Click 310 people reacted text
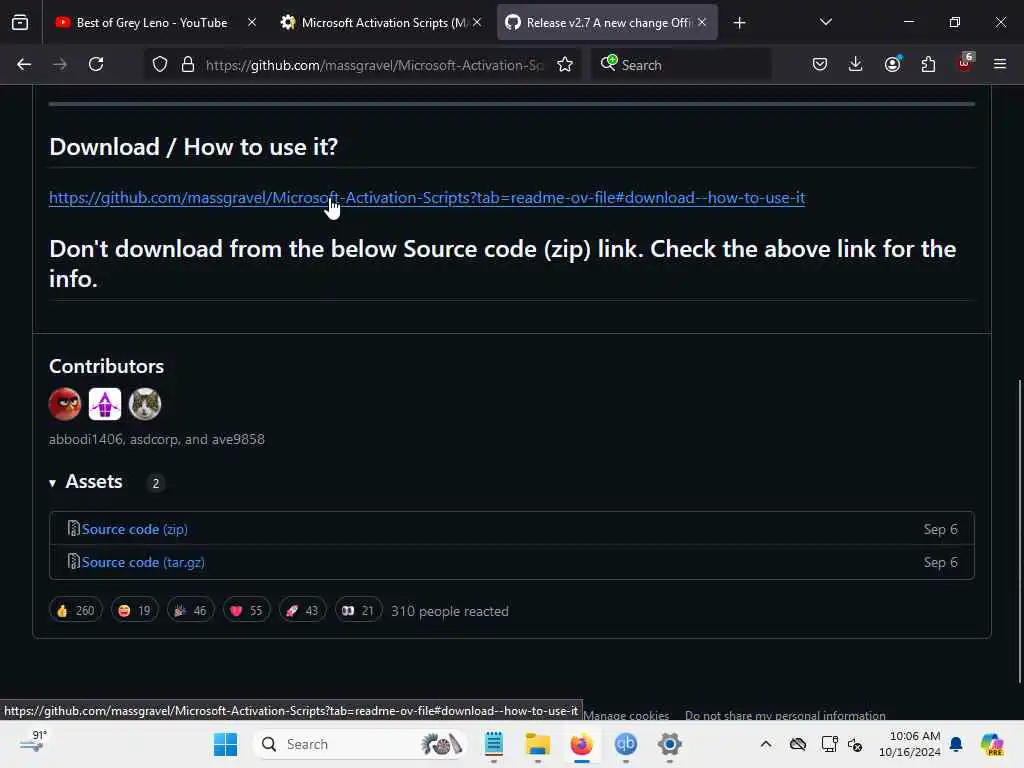 click(x=450, y=611)
